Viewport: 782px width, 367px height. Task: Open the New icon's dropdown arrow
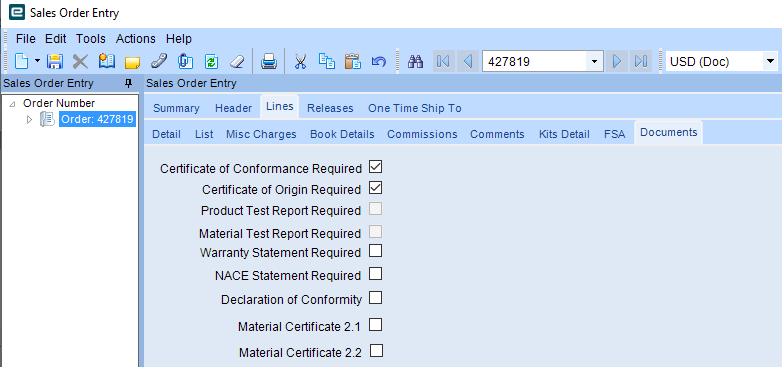pyautogui.click(x=37, y=61)
